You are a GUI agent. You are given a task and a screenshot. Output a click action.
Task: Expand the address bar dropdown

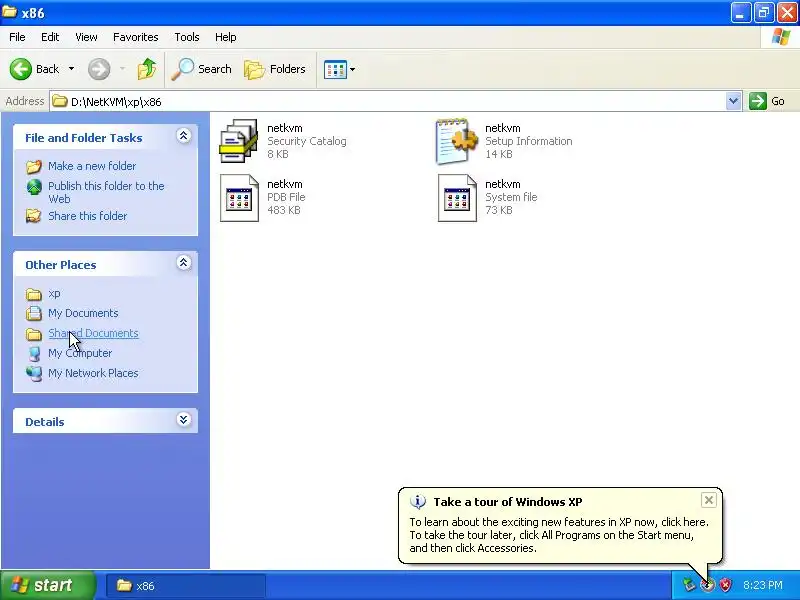[x=733, y=101]
